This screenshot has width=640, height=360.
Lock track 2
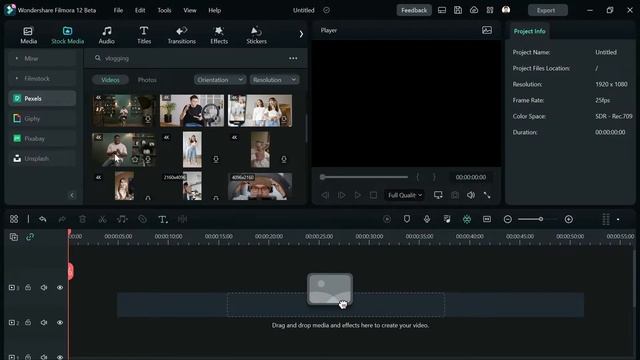coord(28,322)
